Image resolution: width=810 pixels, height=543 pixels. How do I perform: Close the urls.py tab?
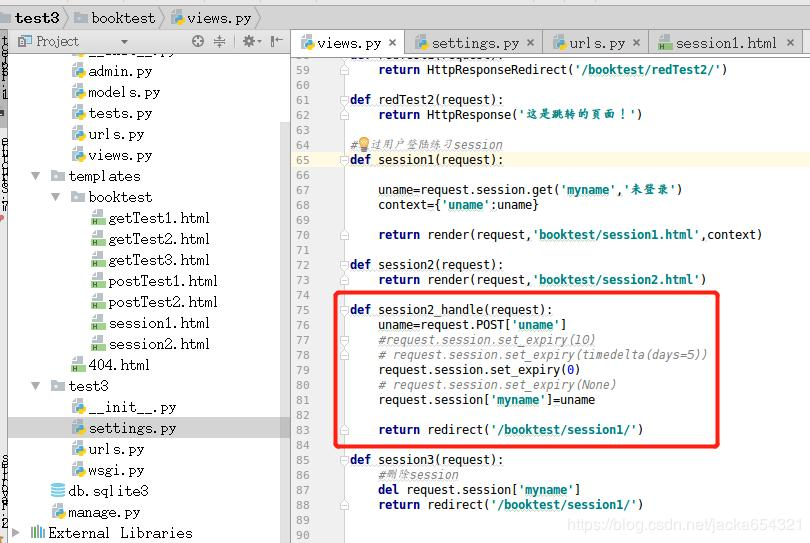click(636, 42)
